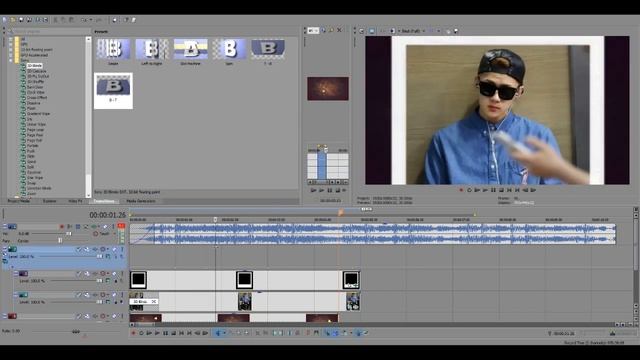
Task: Solo the highlighted blue video track
Action: (122, 249)
